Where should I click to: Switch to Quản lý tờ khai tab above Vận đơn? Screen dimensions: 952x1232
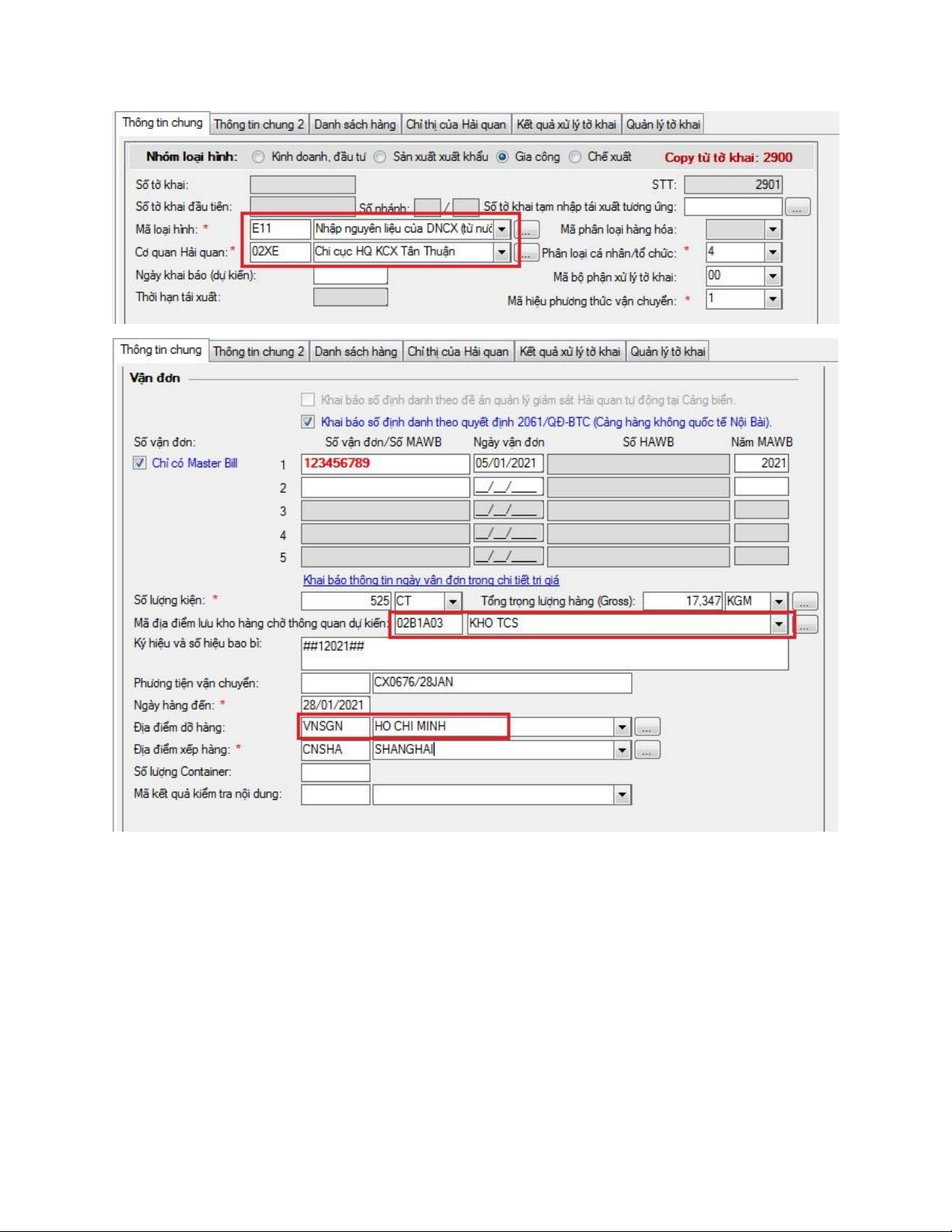point(668,351)
